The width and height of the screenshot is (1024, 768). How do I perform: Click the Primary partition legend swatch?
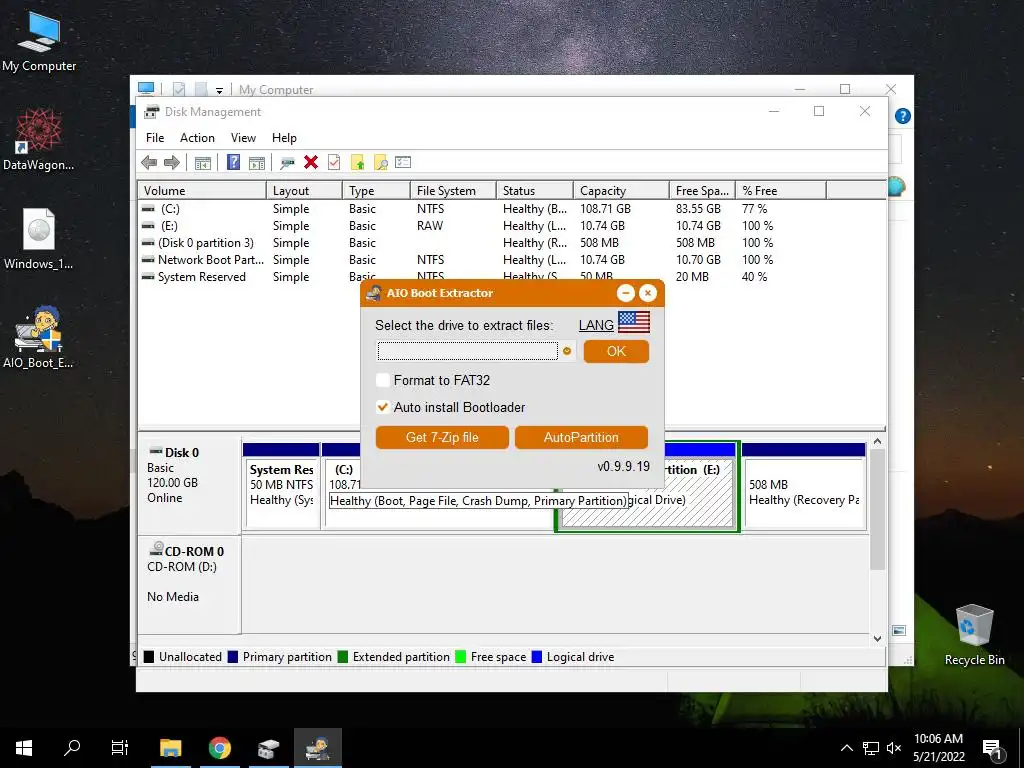pos(232,657)
